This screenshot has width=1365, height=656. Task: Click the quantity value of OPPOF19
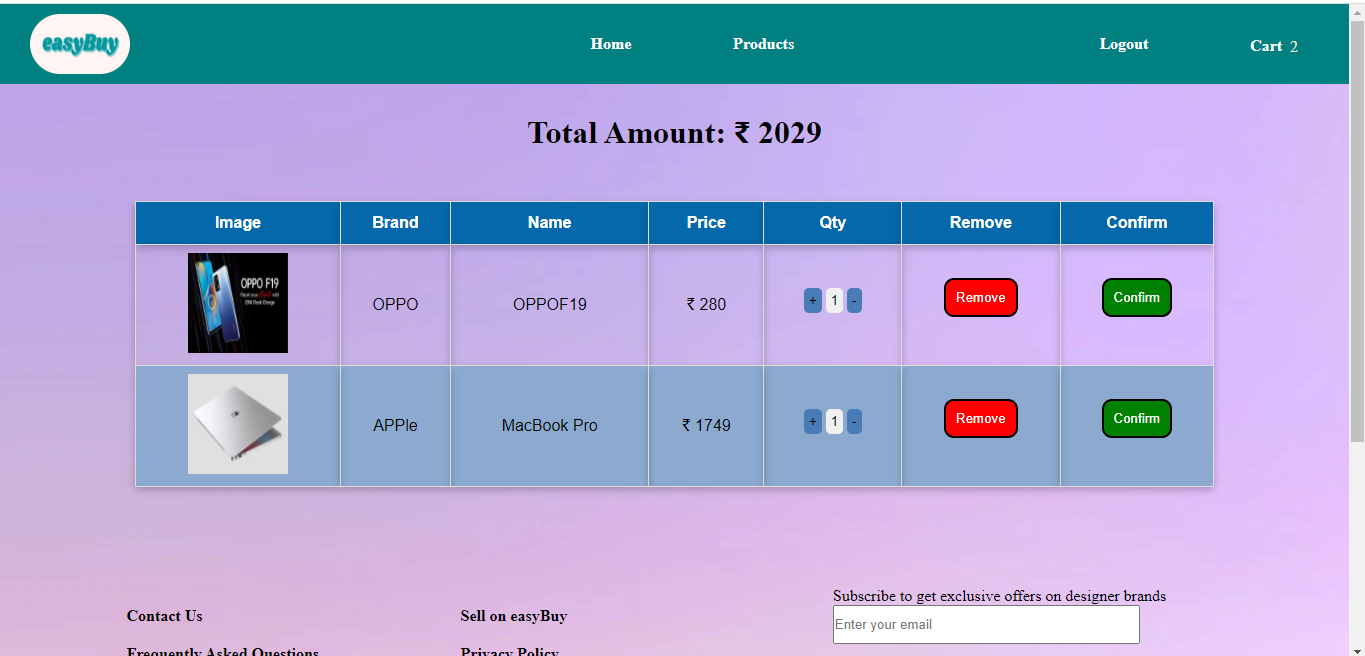click(834, 300)
